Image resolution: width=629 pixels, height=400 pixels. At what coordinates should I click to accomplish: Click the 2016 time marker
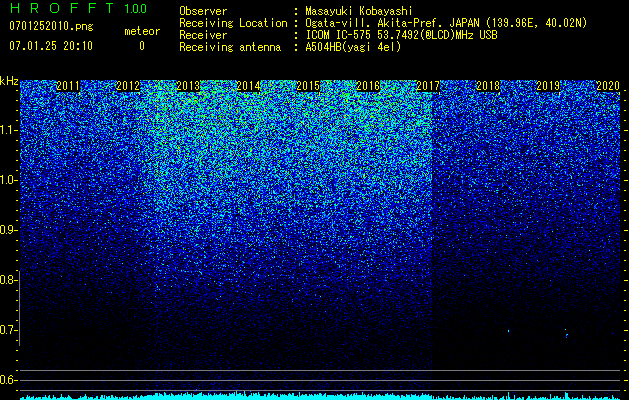[368, 85]
